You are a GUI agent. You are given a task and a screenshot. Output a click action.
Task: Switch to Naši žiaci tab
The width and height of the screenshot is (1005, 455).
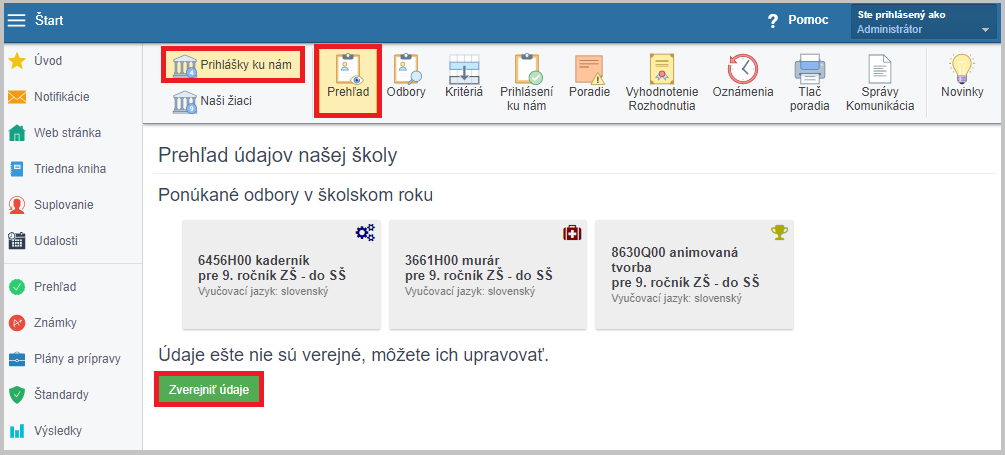coord(212,101)
